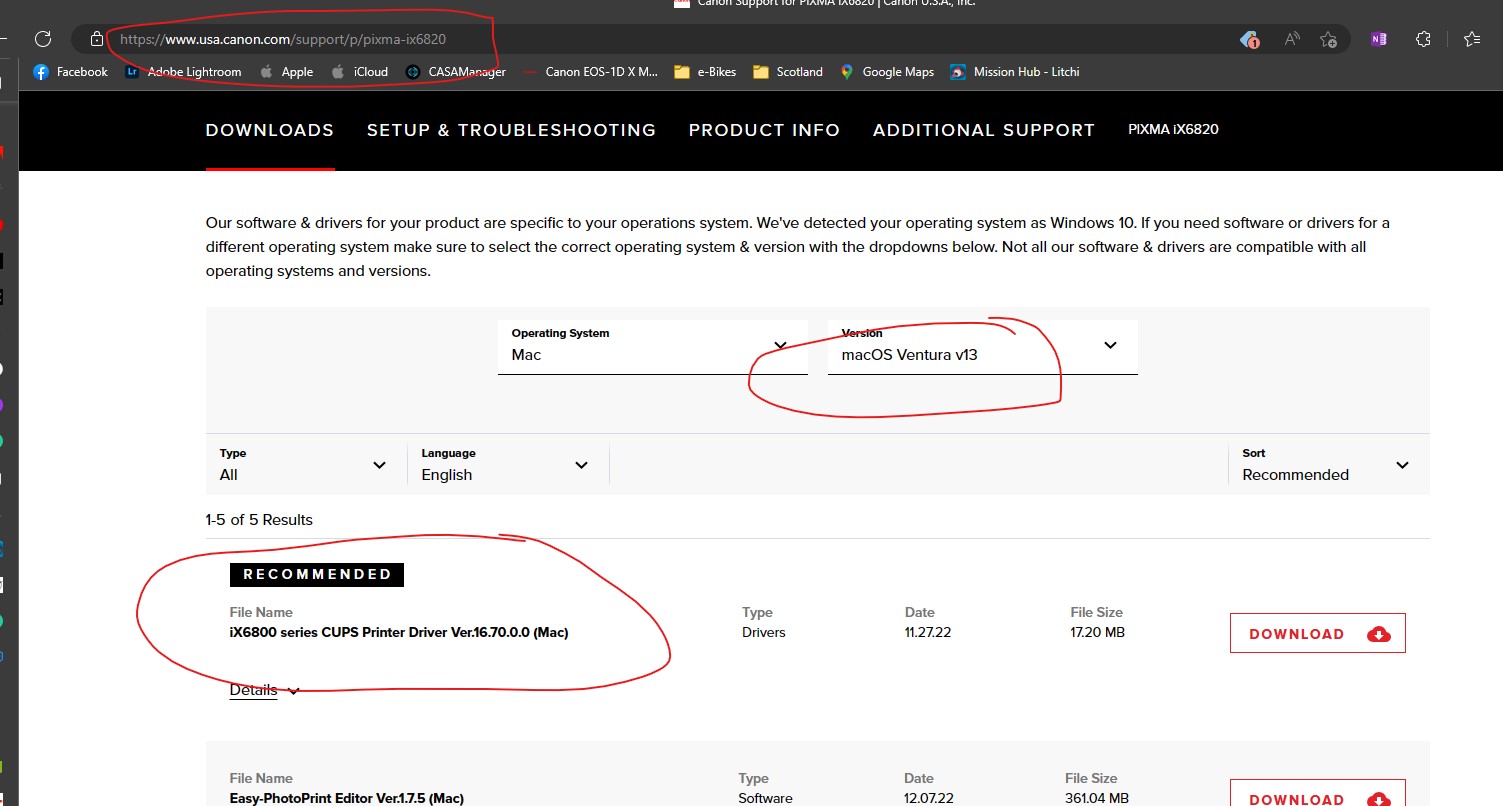
Task: Open the Favorites list icon
Action: [1471, 39]
